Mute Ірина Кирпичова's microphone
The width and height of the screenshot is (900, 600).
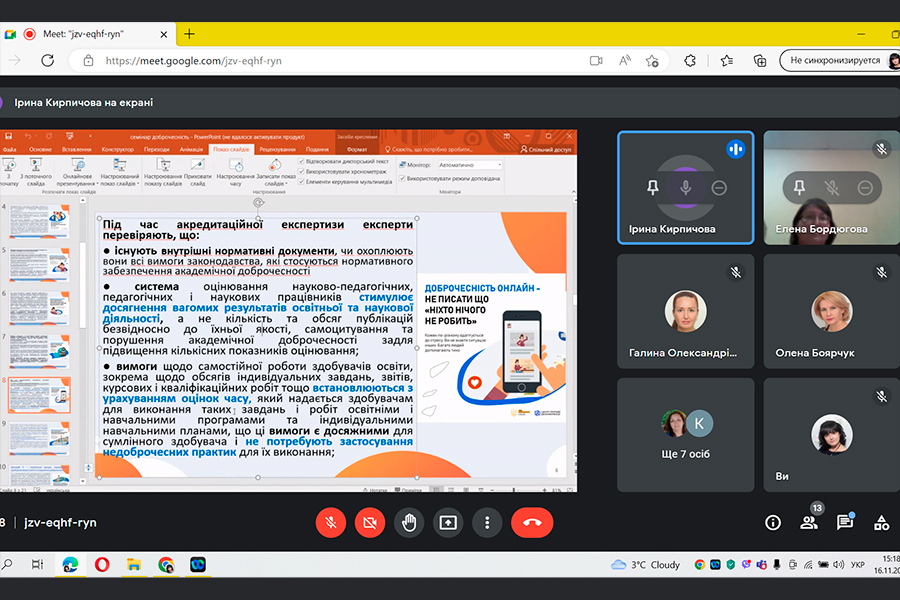[685, 188]
